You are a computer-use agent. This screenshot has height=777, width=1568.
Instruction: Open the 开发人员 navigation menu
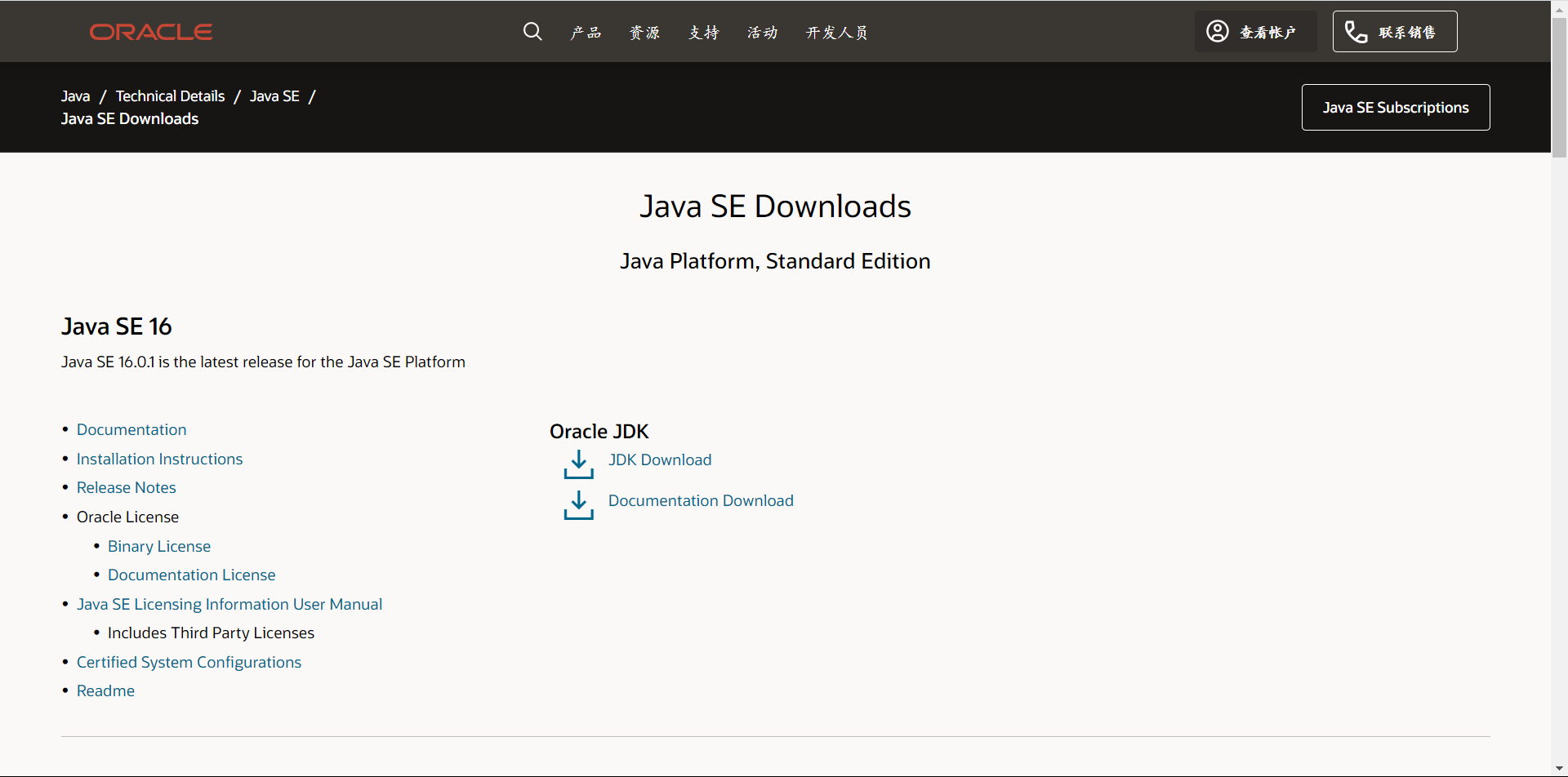[x=836, y=33]
